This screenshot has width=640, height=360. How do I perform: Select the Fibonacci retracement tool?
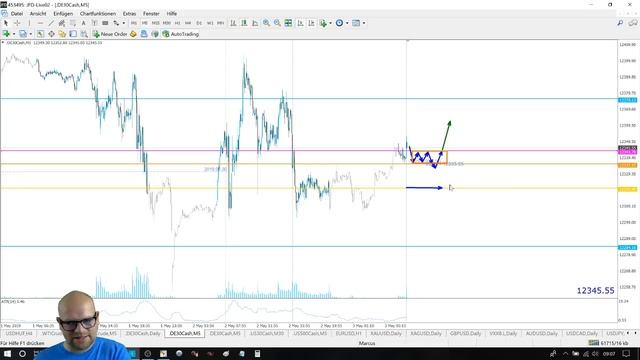coord(73,23)
